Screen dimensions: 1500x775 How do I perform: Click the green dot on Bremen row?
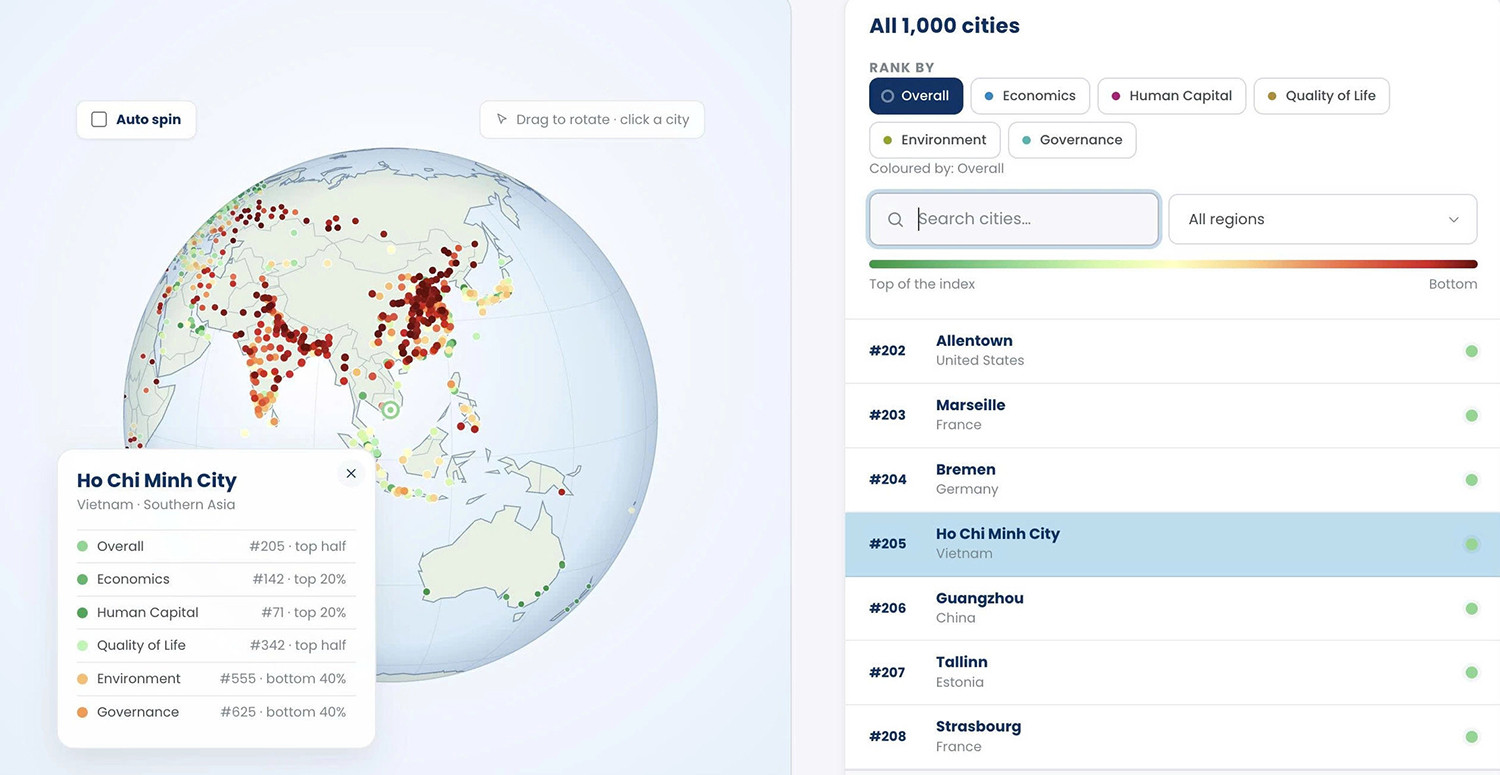point(1471,480)
